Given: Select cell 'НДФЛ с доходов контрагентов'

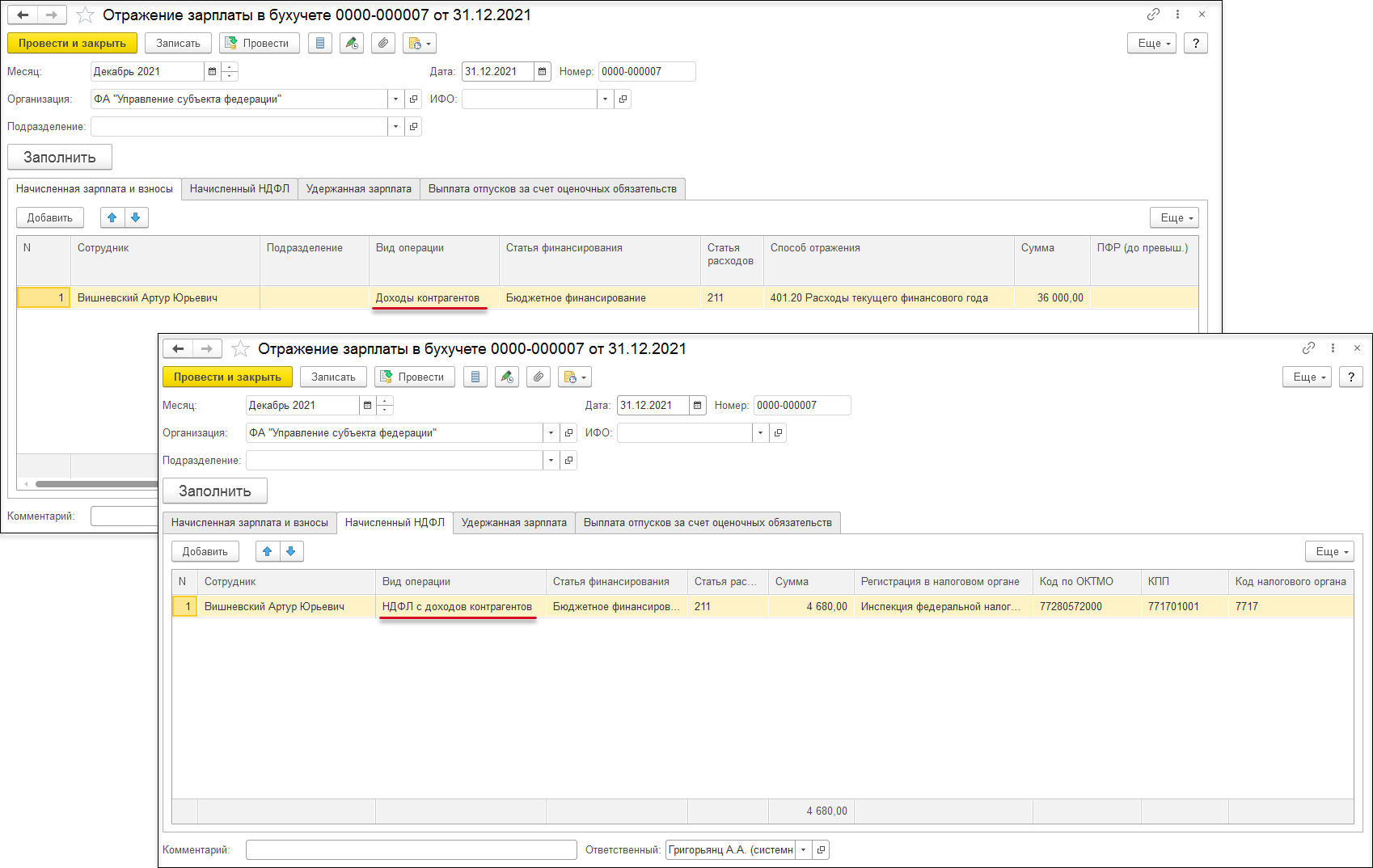Looking at the screenshot, I should tap(461, 606).
